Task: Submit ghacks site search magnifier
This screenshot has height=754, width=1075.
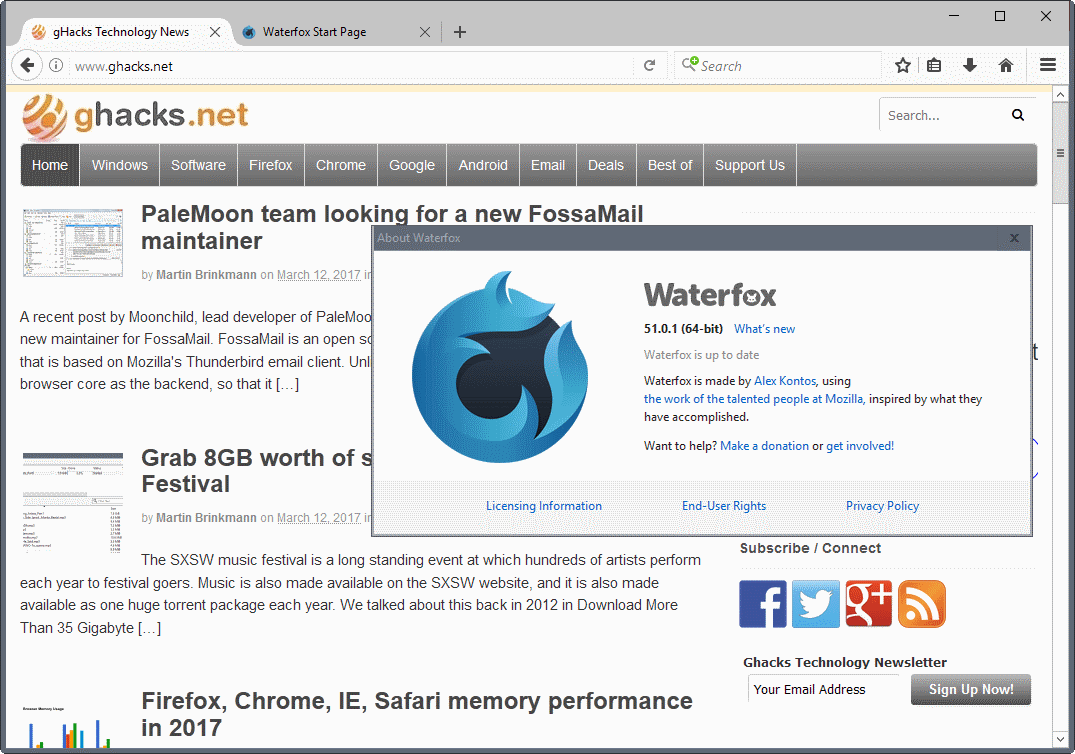Action: (1017, 115)
